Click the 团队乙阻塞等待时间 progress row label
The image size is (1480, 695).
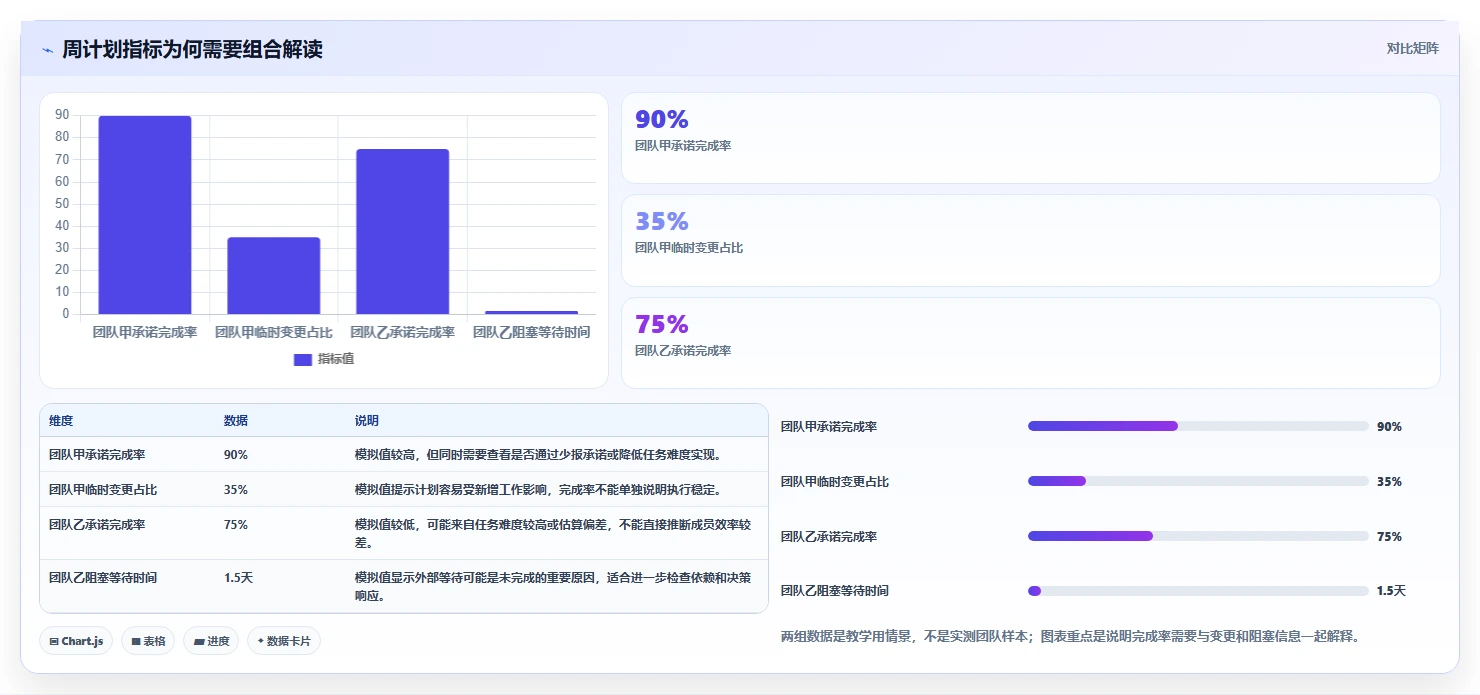(x=835, y=591)
